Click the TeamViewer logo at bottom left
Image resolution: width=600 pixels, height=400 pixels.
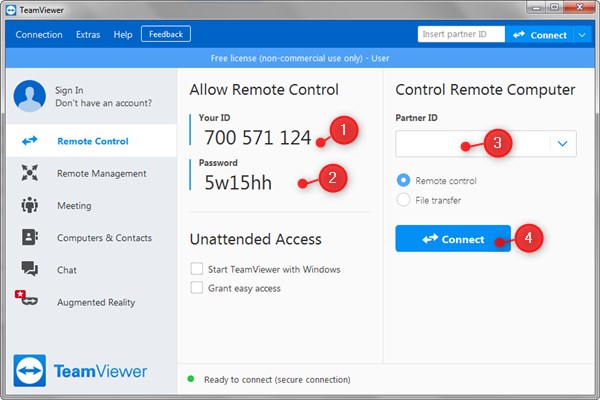click(81, 370)
